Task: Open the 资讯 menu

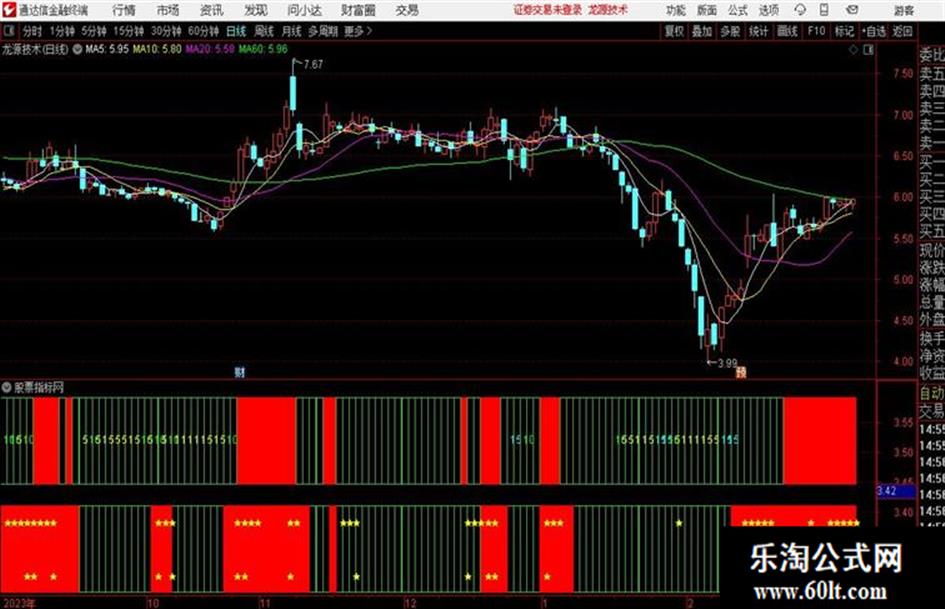Action: [x=212, y=10]
